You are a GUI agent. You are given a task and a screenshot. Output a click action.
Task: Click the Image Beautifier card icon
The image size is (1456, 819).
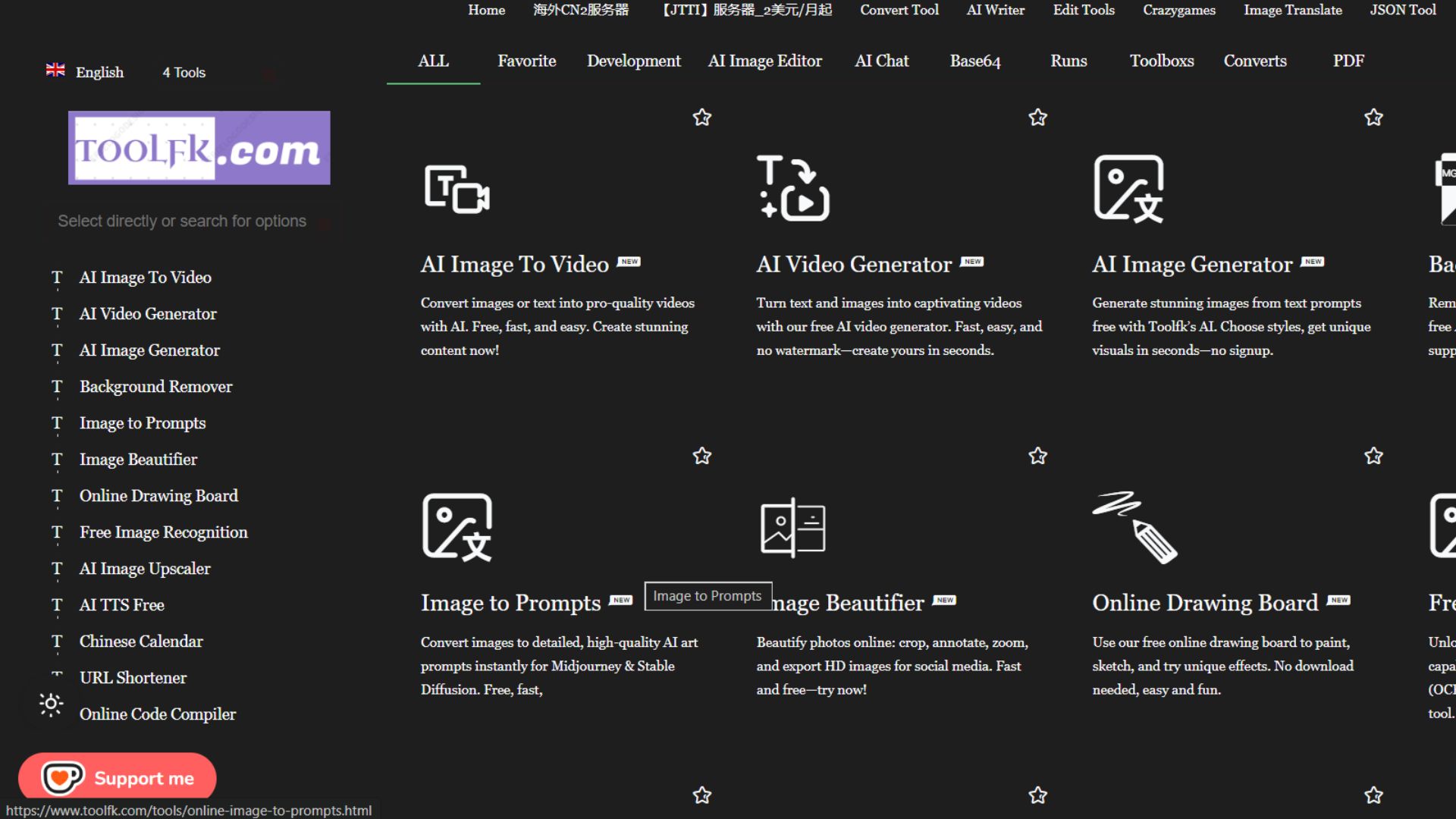click(x=792, y=528)
